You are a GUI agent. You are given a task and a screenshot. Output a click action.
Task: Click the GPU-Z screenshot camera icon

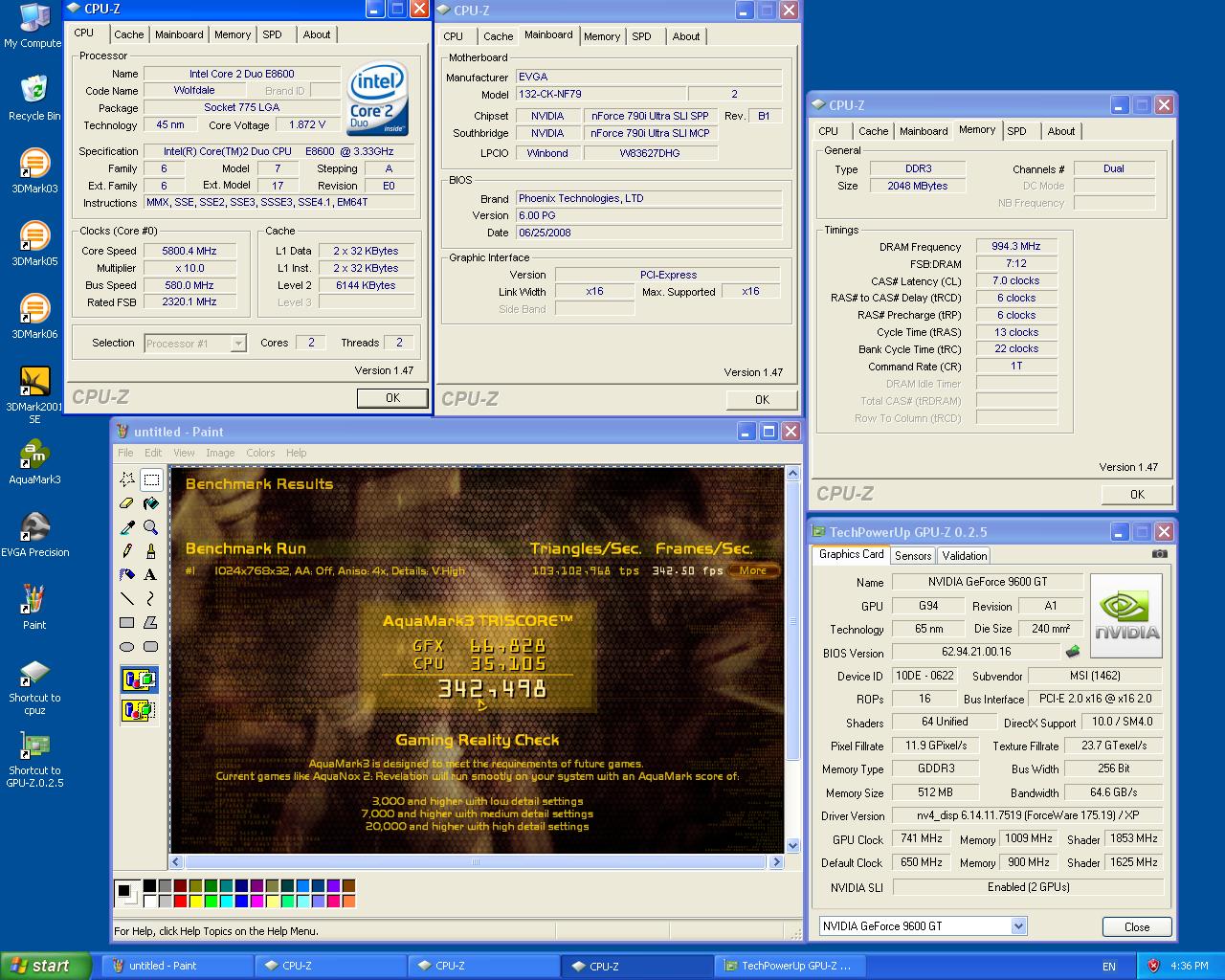tap(1159, 554)
